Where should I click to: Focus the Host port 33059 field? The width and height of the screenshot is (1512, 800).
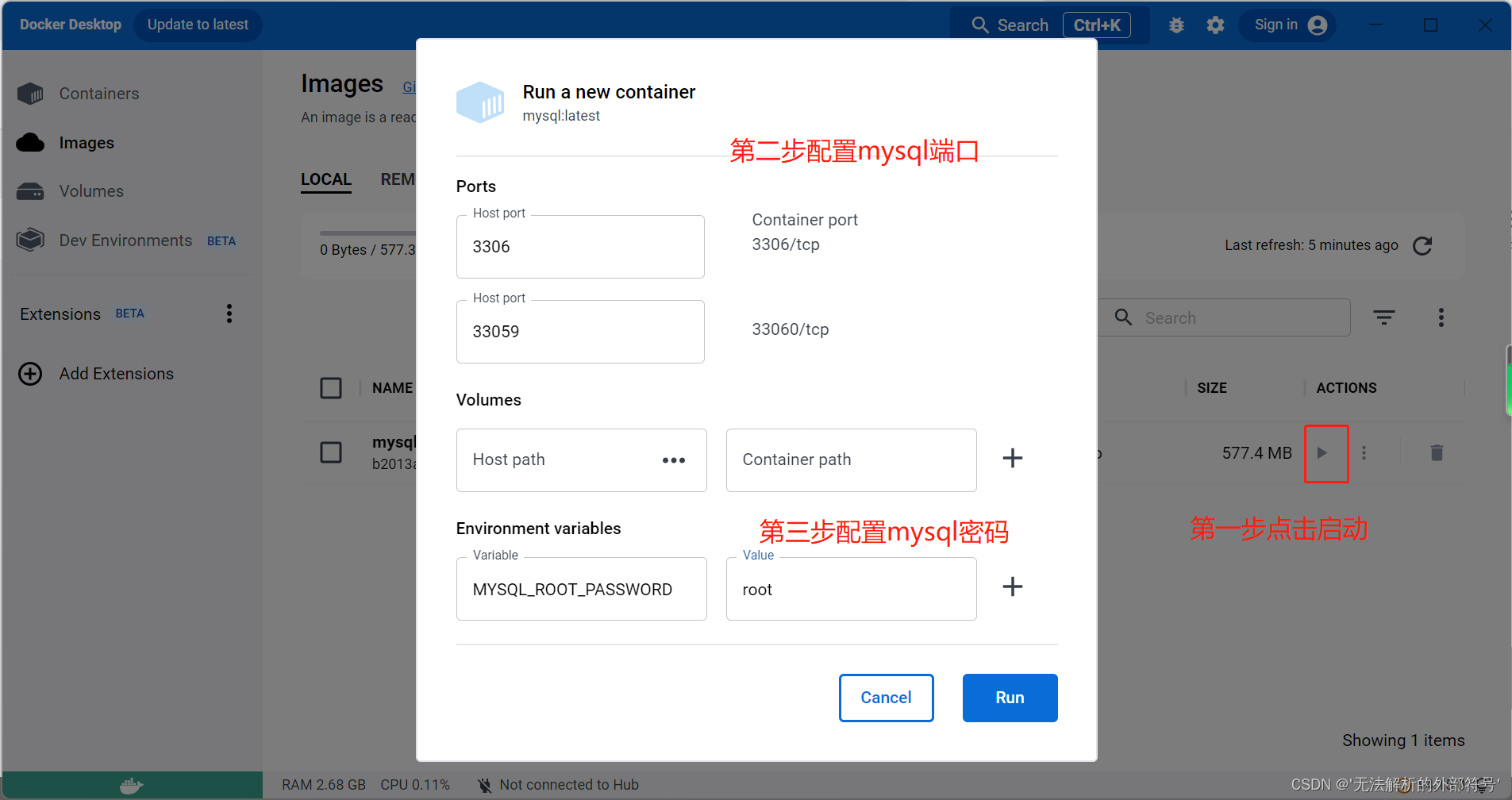(580, 332)
